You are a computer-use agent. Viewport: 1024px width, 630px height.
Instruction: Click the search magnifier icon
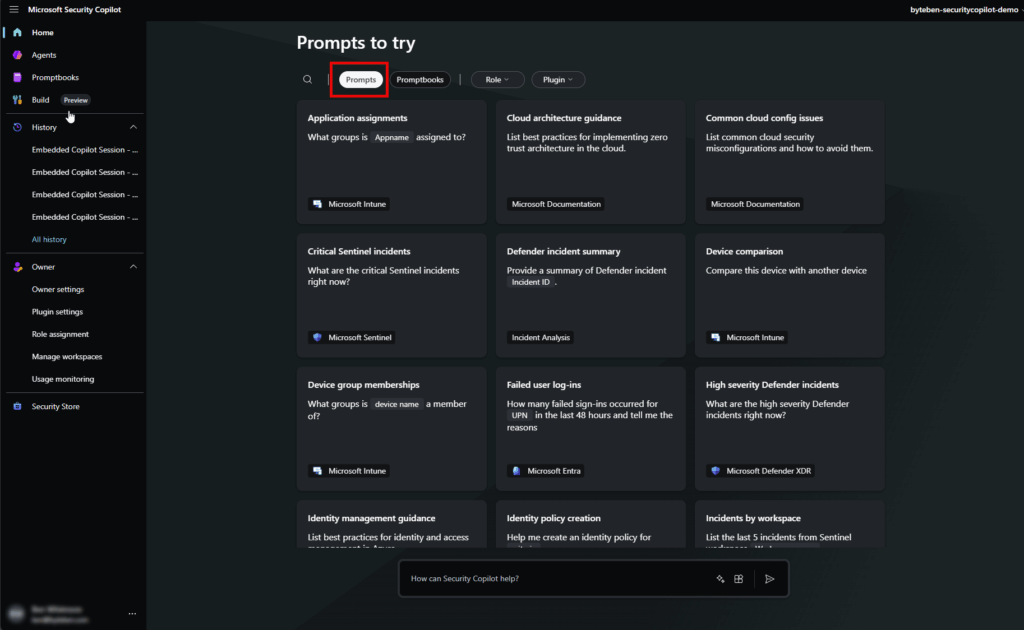pos(308,79)
